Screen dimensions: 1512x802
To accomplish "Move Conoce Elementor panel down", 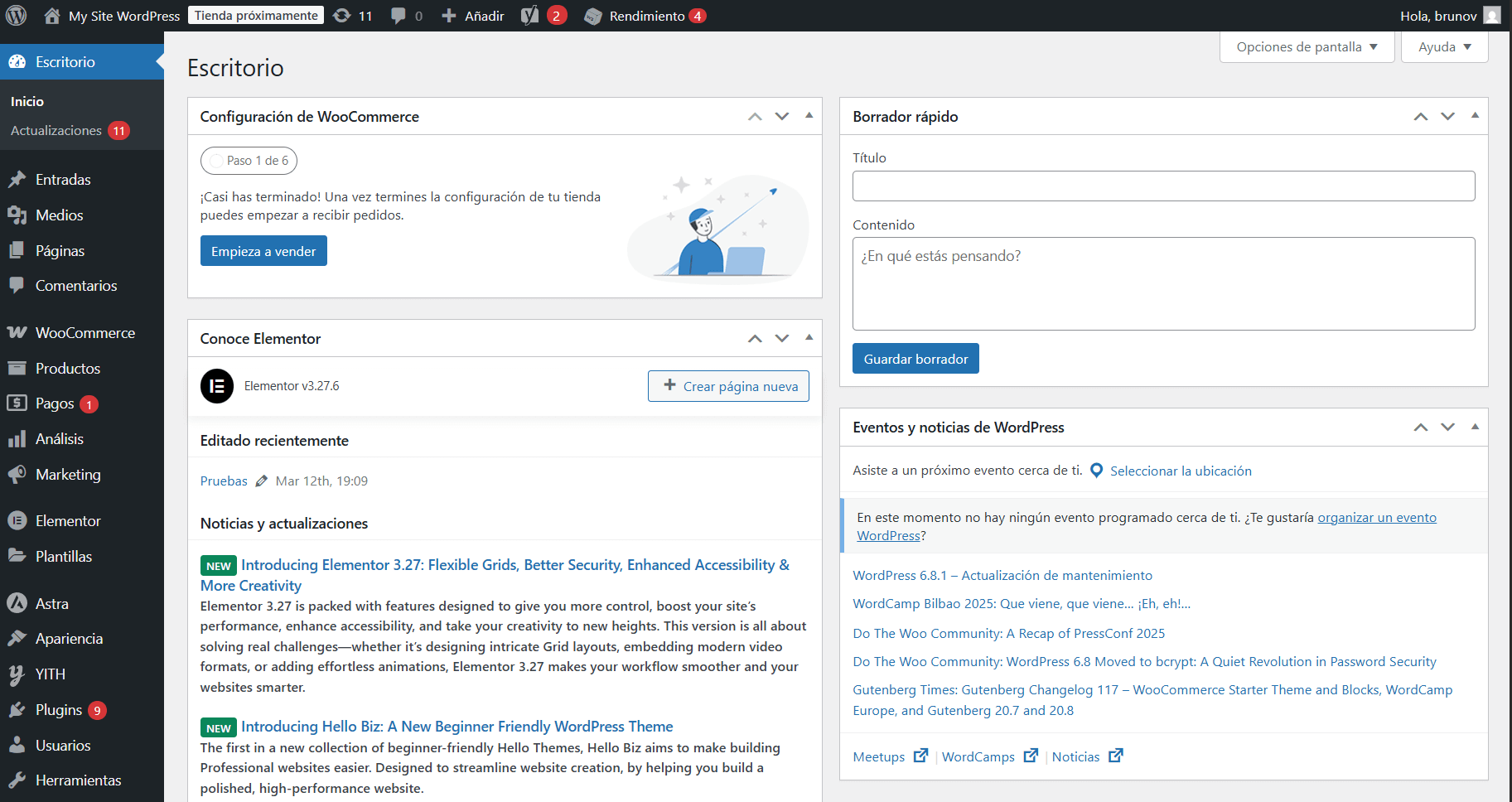I will pos(782,339).
